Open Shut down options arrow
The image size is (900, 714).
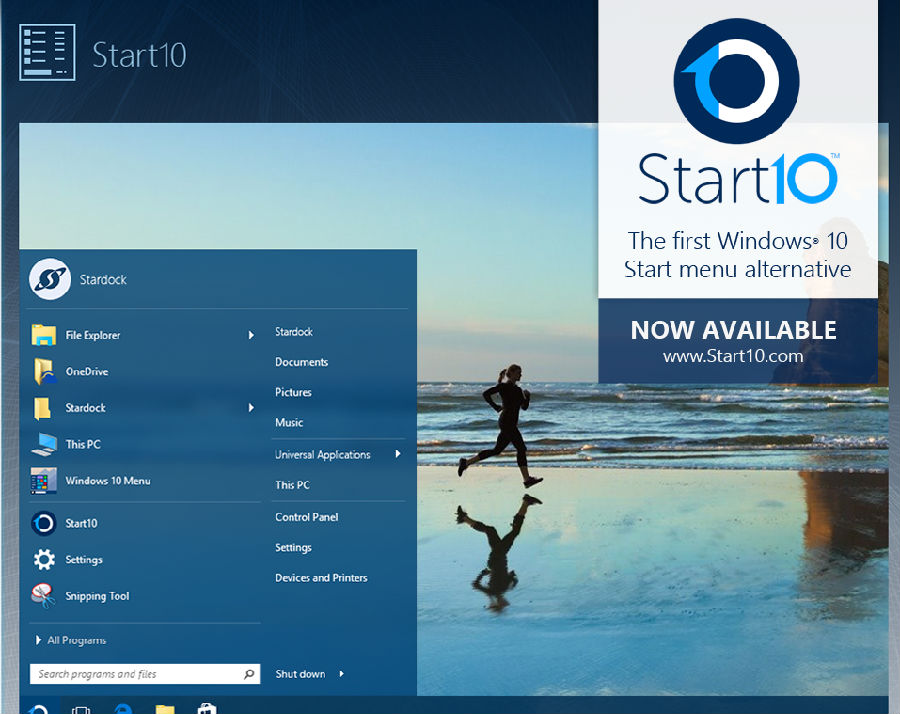pyautogui.click(x=342, y=674)
